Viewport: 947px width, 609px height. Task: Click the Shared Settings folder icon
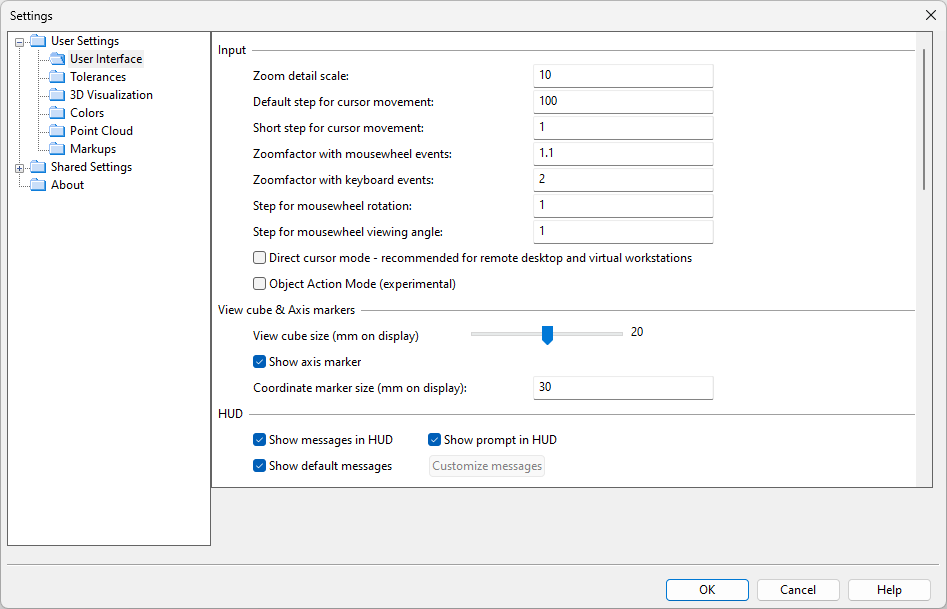(x=38, y=167)
